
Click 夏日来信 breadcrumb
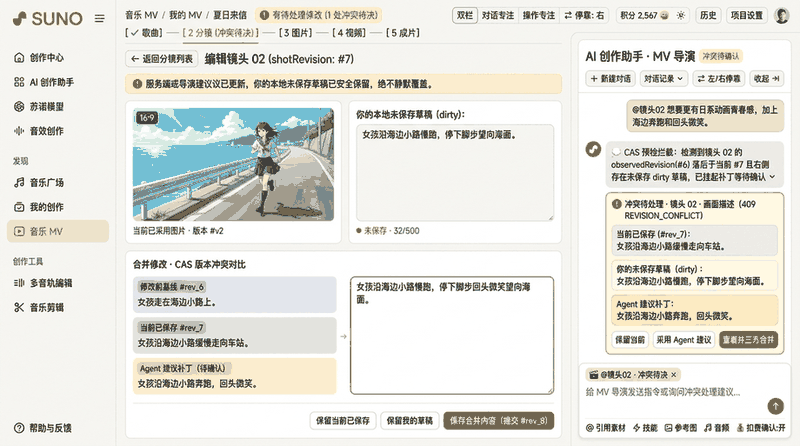[x=230, y=15]
